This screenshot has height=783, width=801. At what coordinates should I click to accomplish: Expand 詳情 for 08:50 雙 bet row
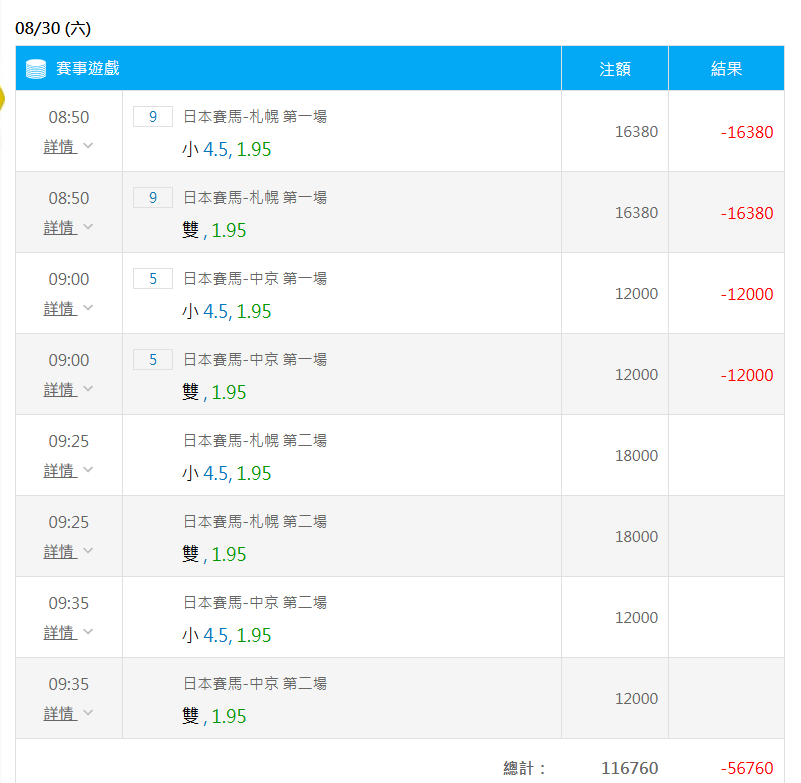pos(60,228)
